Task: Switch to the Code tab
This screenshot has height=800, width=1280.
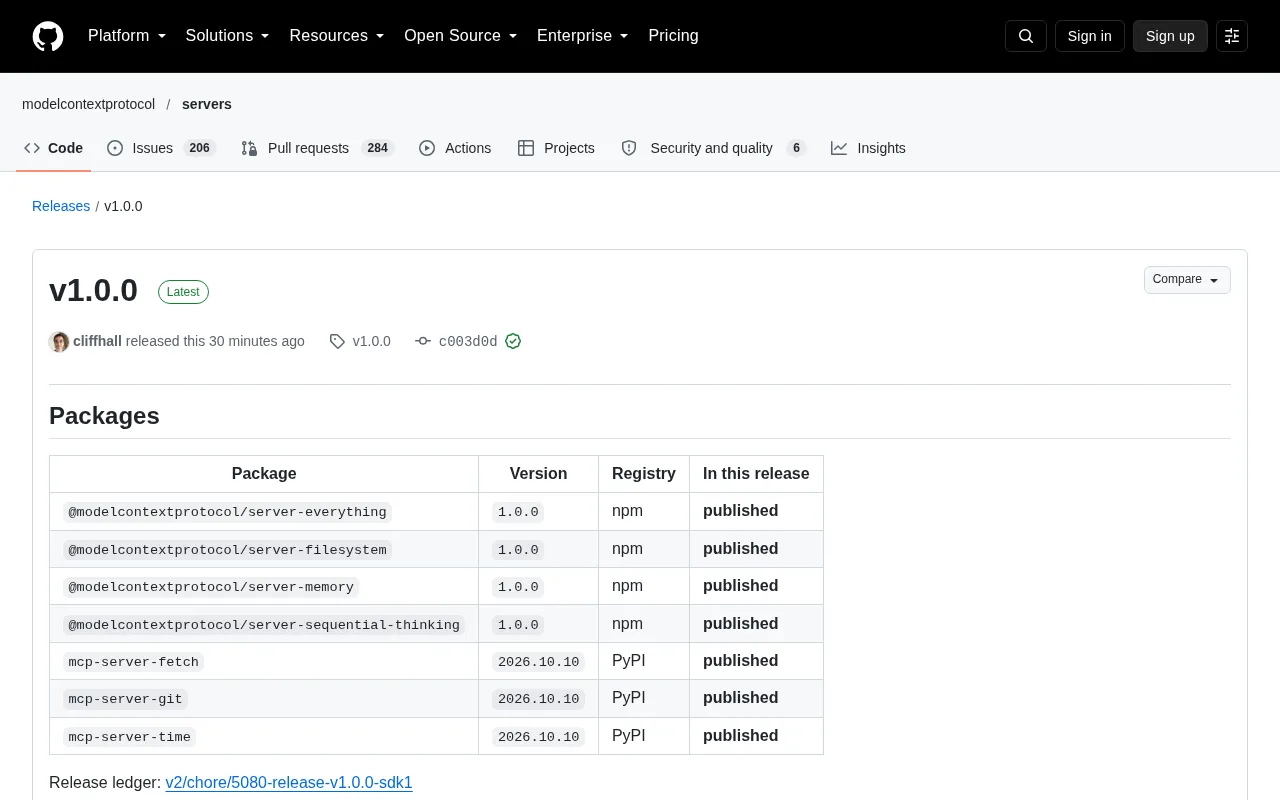Action: (54, 148)
